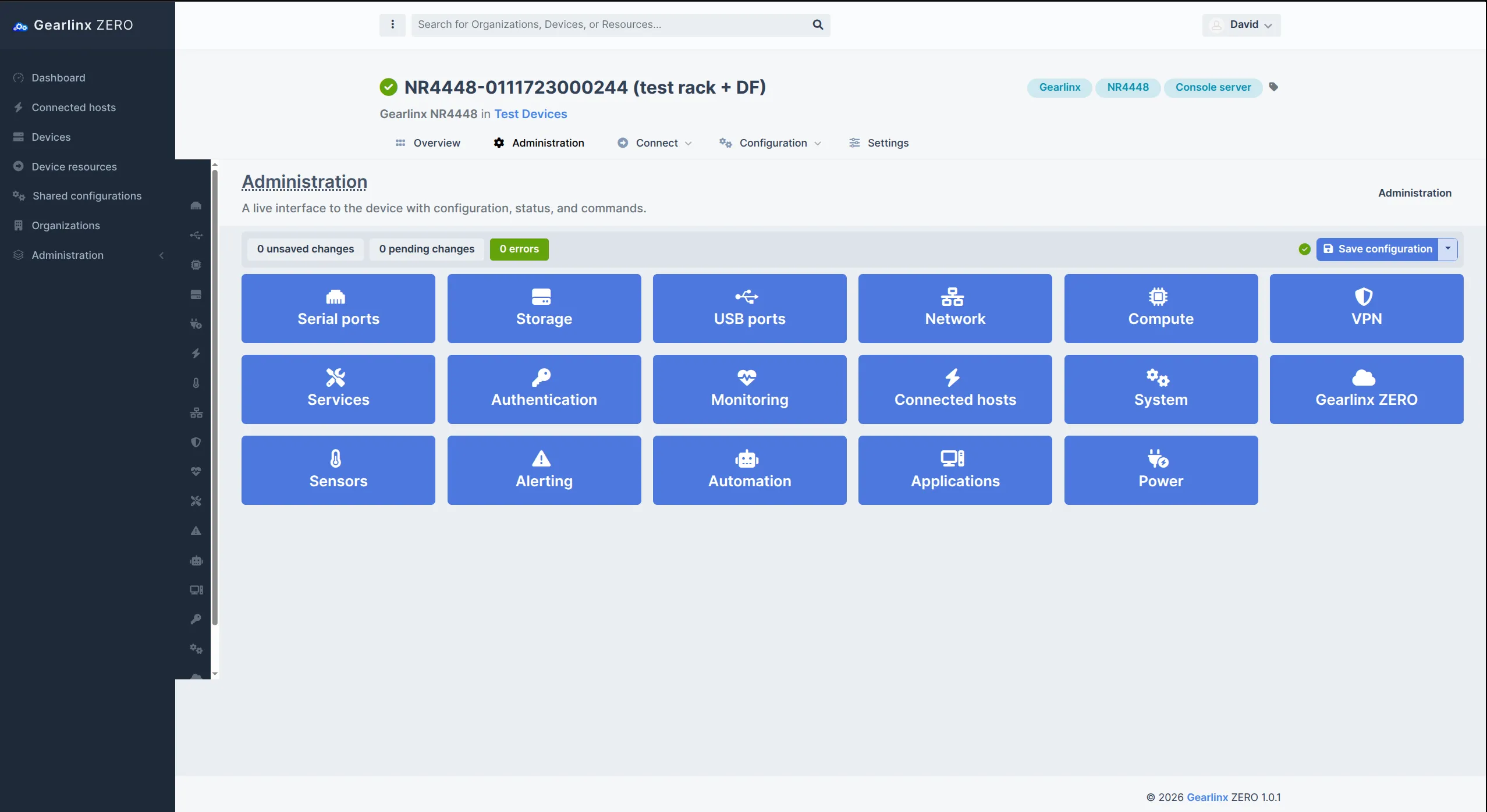The height and width of the screenshot is (812, 1487).
Task: Switch to the Overview tab
Action: (x=428, y=143)
